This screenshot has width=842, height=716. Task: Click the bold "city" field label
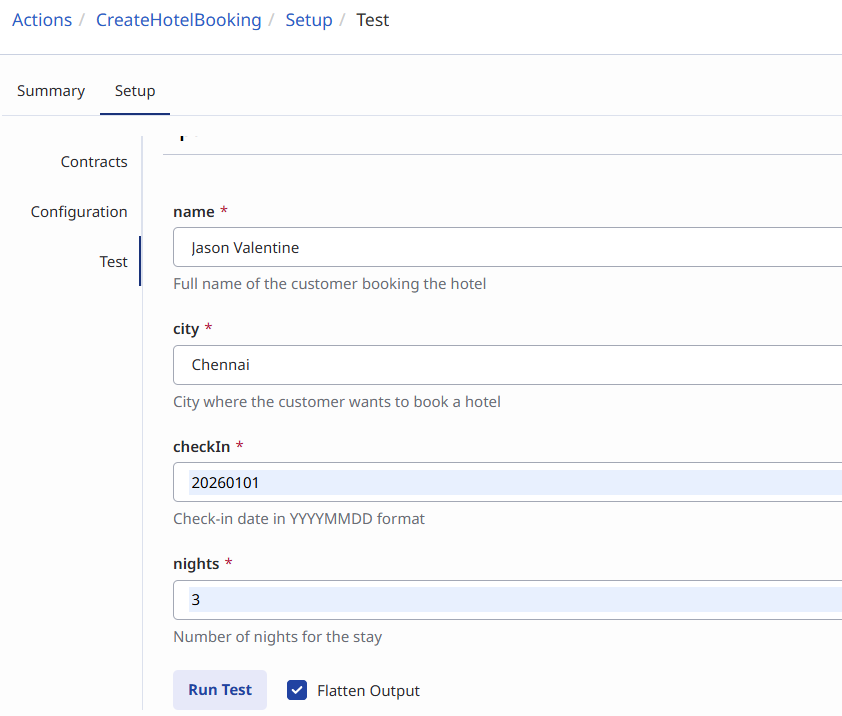pyautogui.click(x=186, y=329)
